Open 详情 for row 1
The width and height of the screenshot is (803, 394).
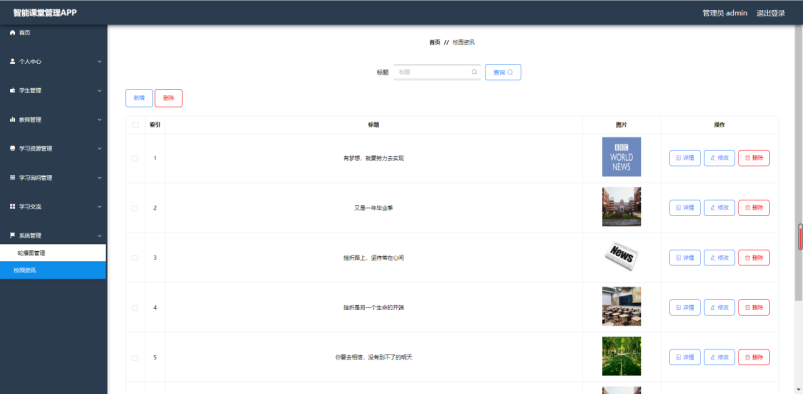tap(685, 158)
